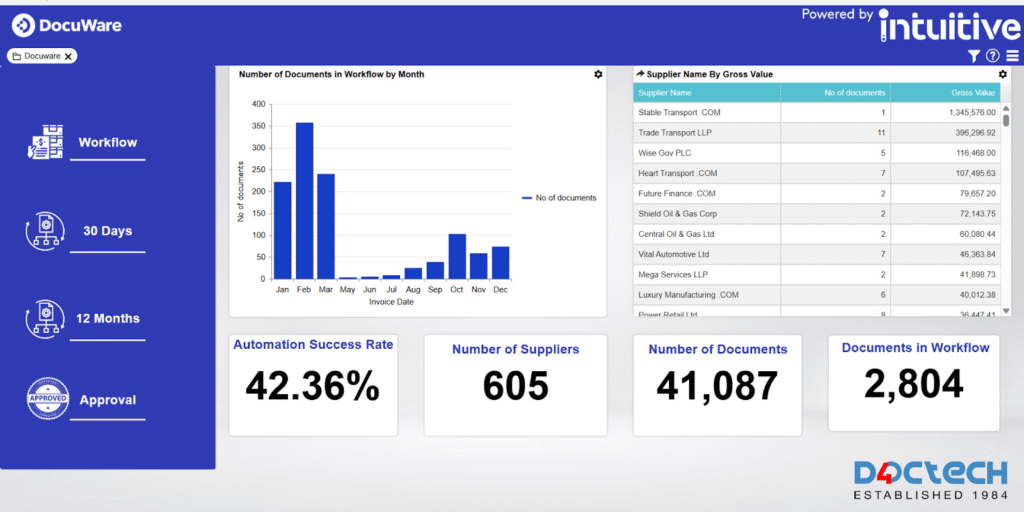
Task: Click the Approved stamp icon
Action: [x=46, y=399]
